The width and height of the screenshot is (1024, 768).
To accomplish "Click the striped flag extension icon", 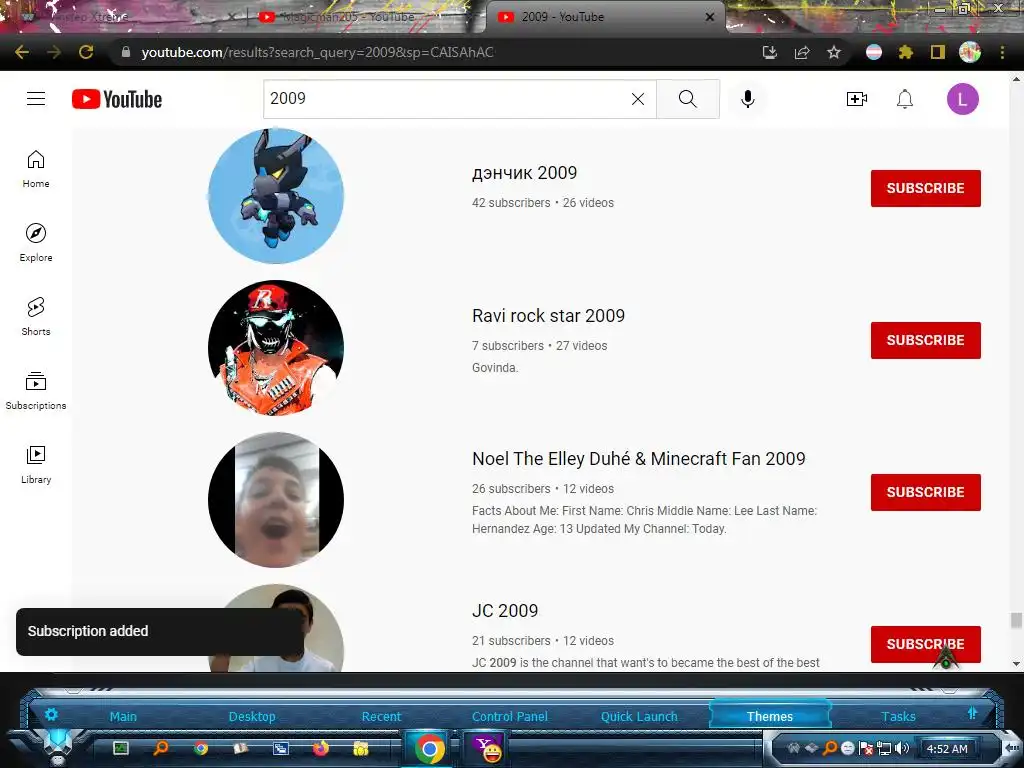I will tap(874, 52).
